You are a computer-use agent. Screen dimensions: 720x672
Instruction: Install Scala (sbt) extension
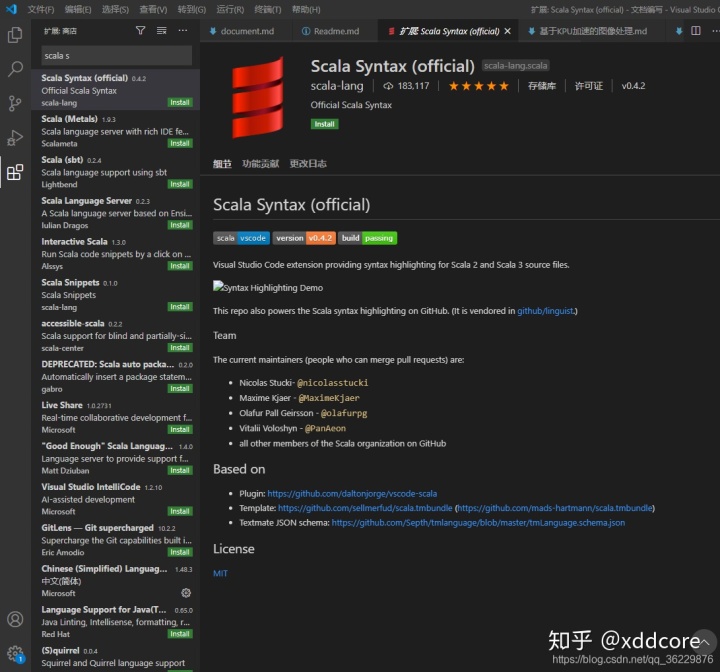click(x=180, y=184)
